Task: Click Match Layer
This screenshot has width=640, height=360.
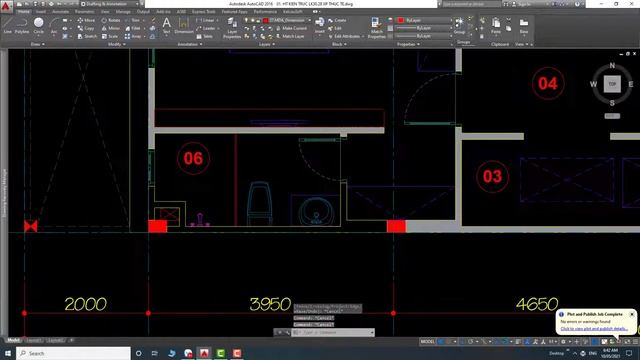Action: coord(290,36)
